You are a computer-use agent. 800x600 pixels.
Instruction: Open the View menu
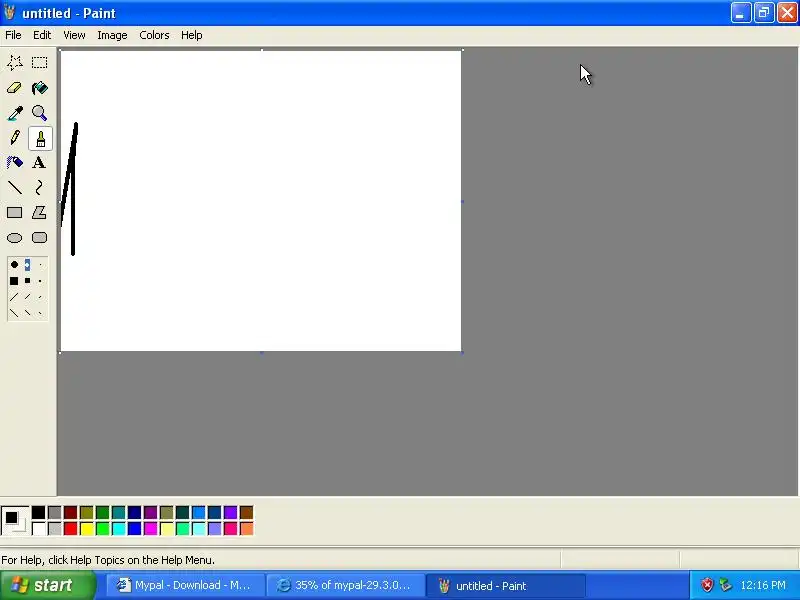point(74,35)
